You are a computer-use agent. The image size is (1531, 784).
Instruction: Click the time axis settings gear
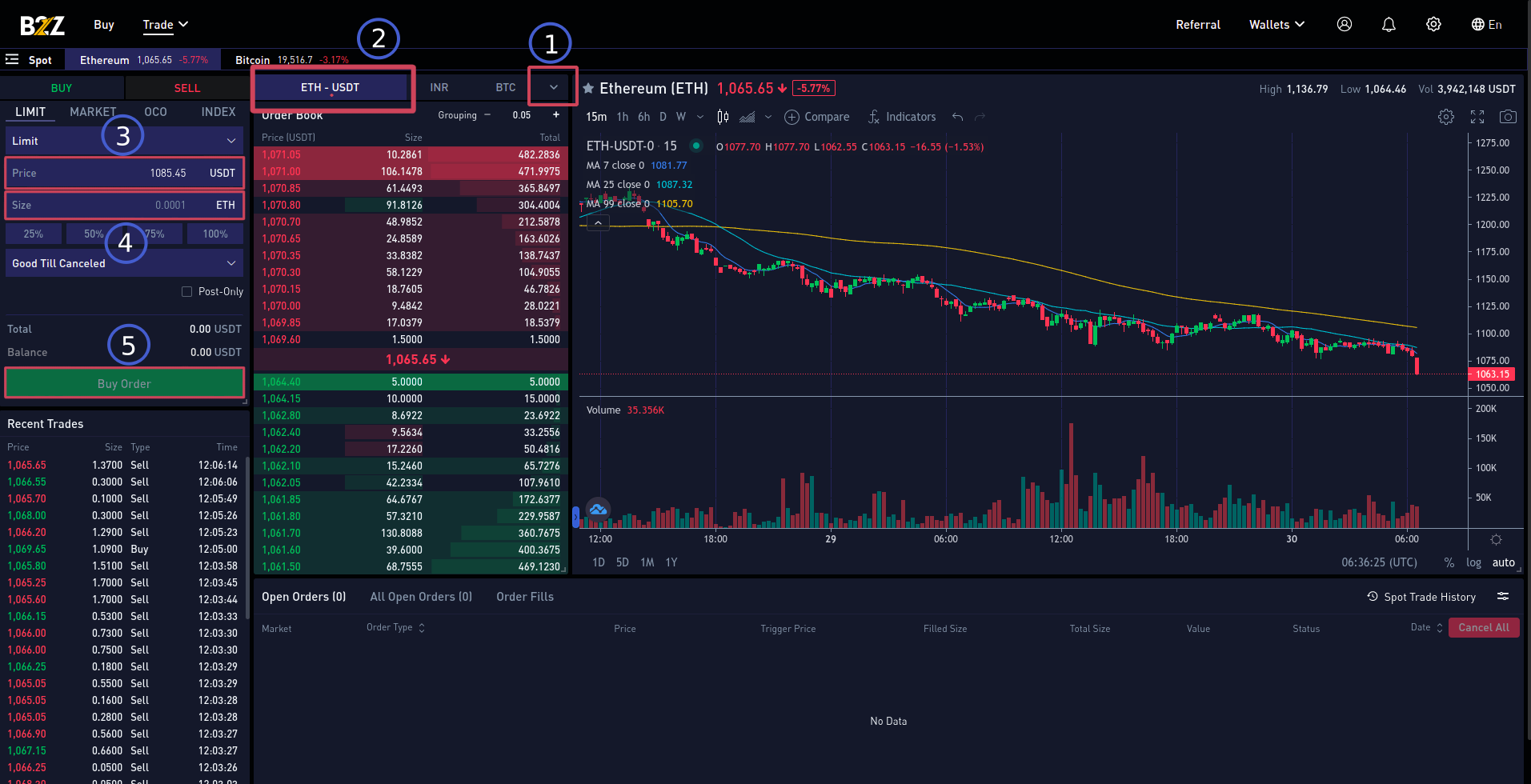1496,539
